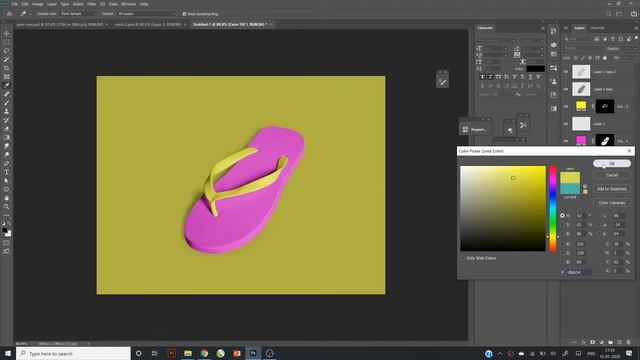Create new layer icon in Layers panel

(x=619, y=342)
